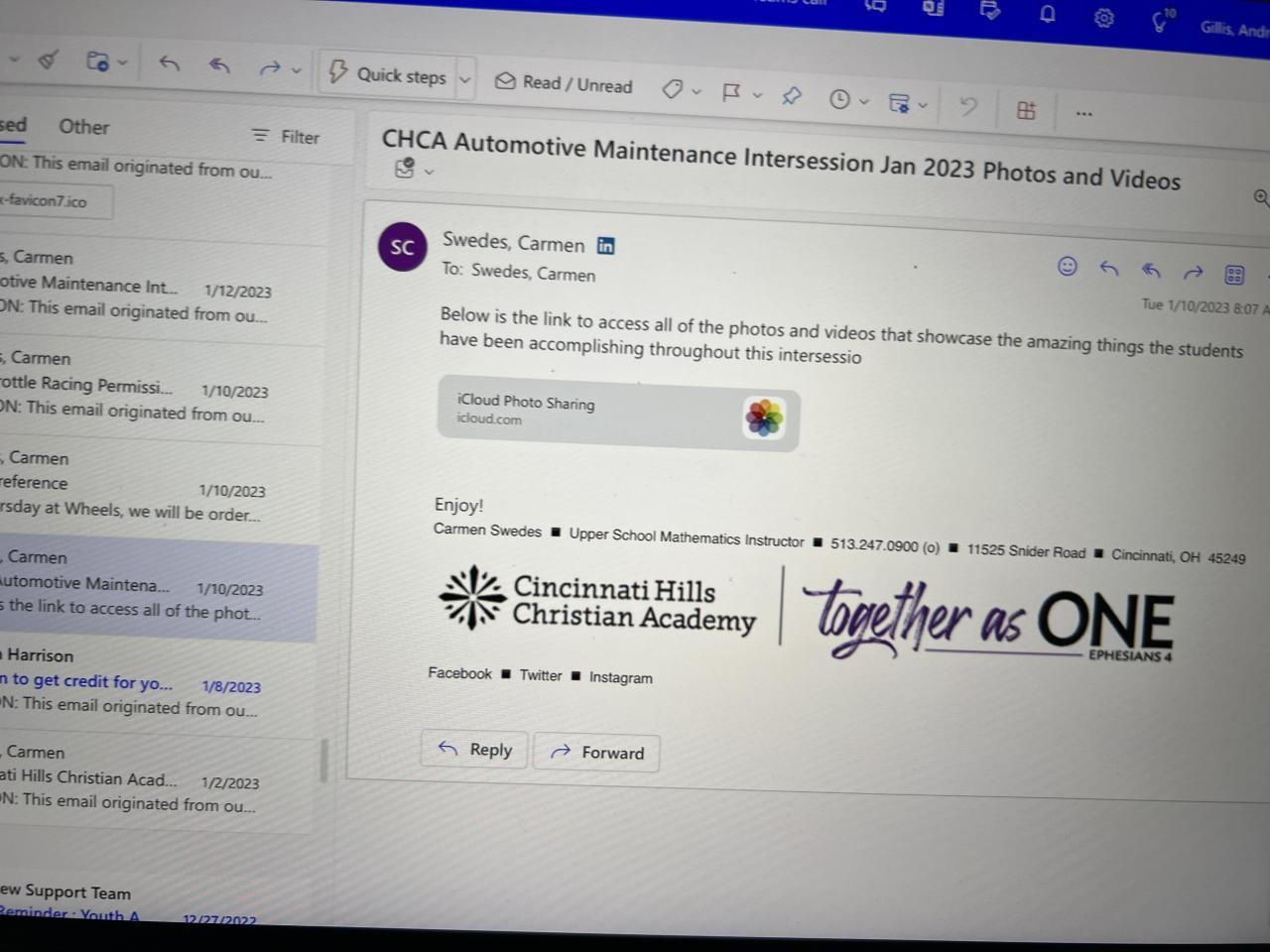Switch to the Focused inbox tab

coord(12,124)
